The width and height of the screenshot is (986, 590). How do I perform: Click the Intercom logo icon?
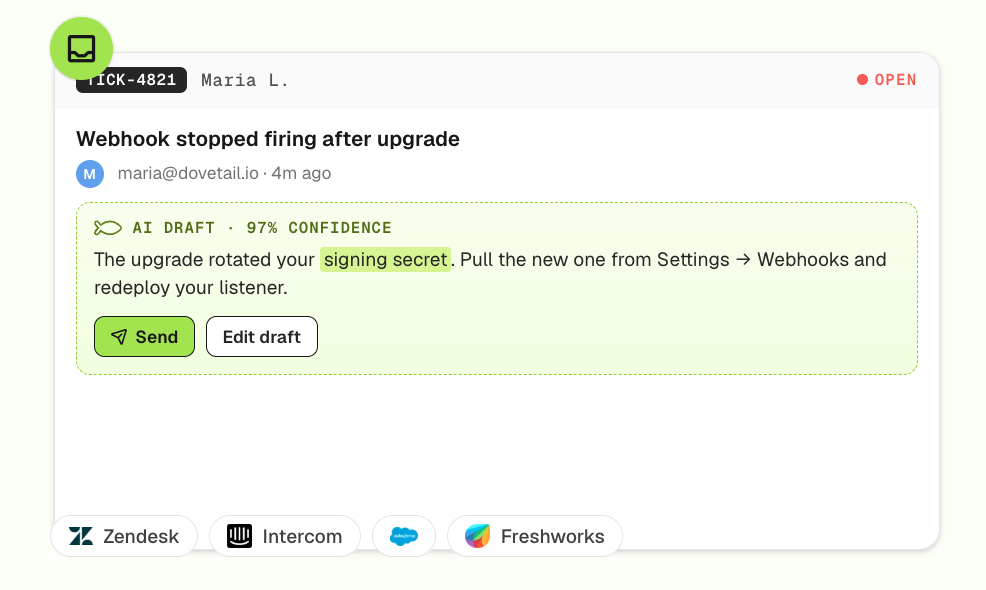(239, 536)
